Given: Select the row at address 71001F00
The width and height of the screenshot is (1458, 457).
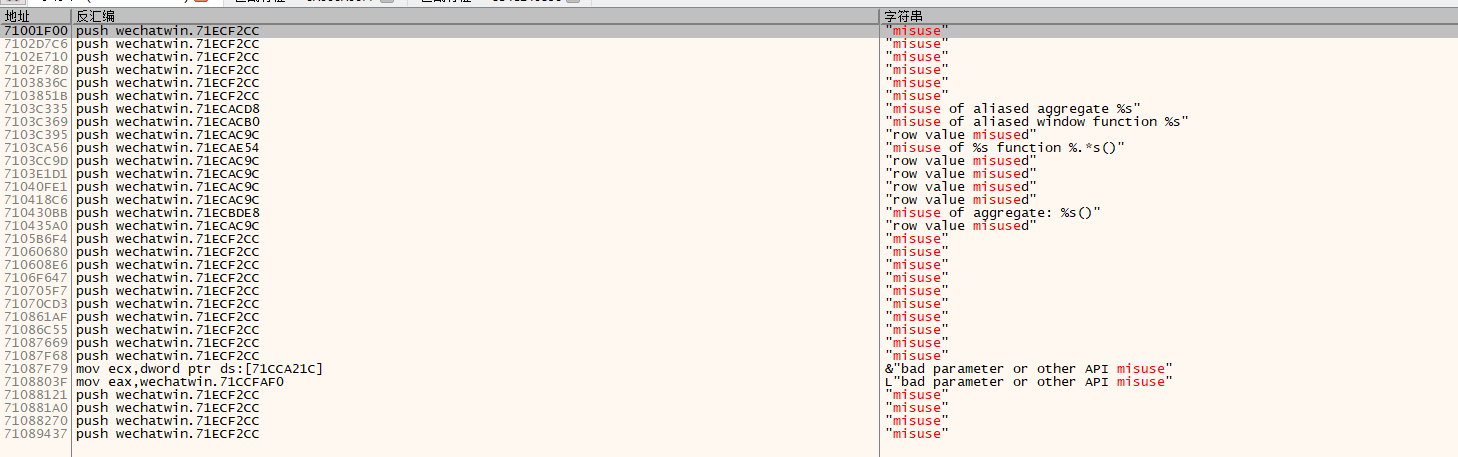Looking at the screenshot, I should pyautogui.click(x=36, y=31).
